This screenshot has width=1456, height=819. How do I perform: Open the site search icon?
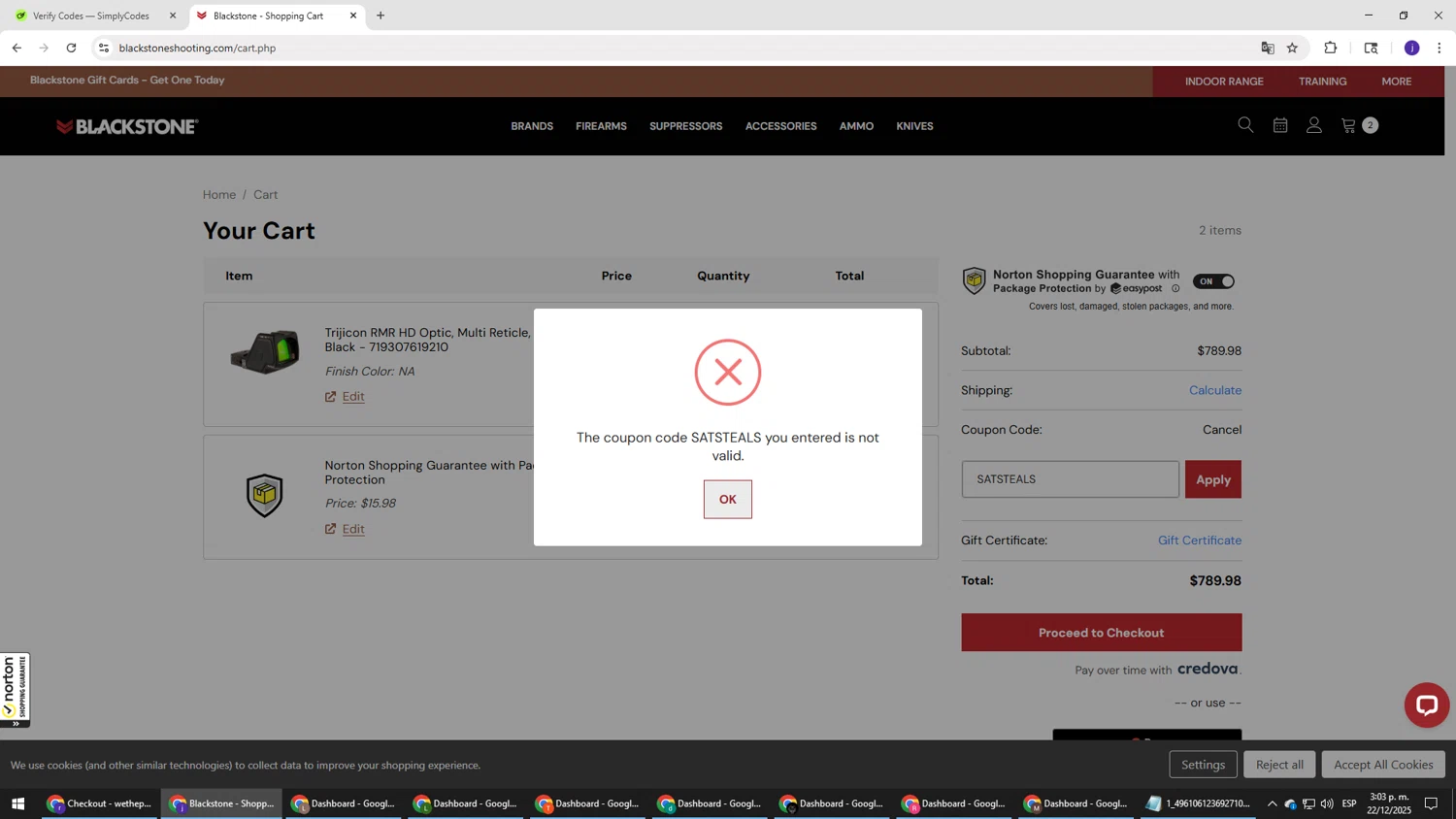click(x=1245, y=125)
